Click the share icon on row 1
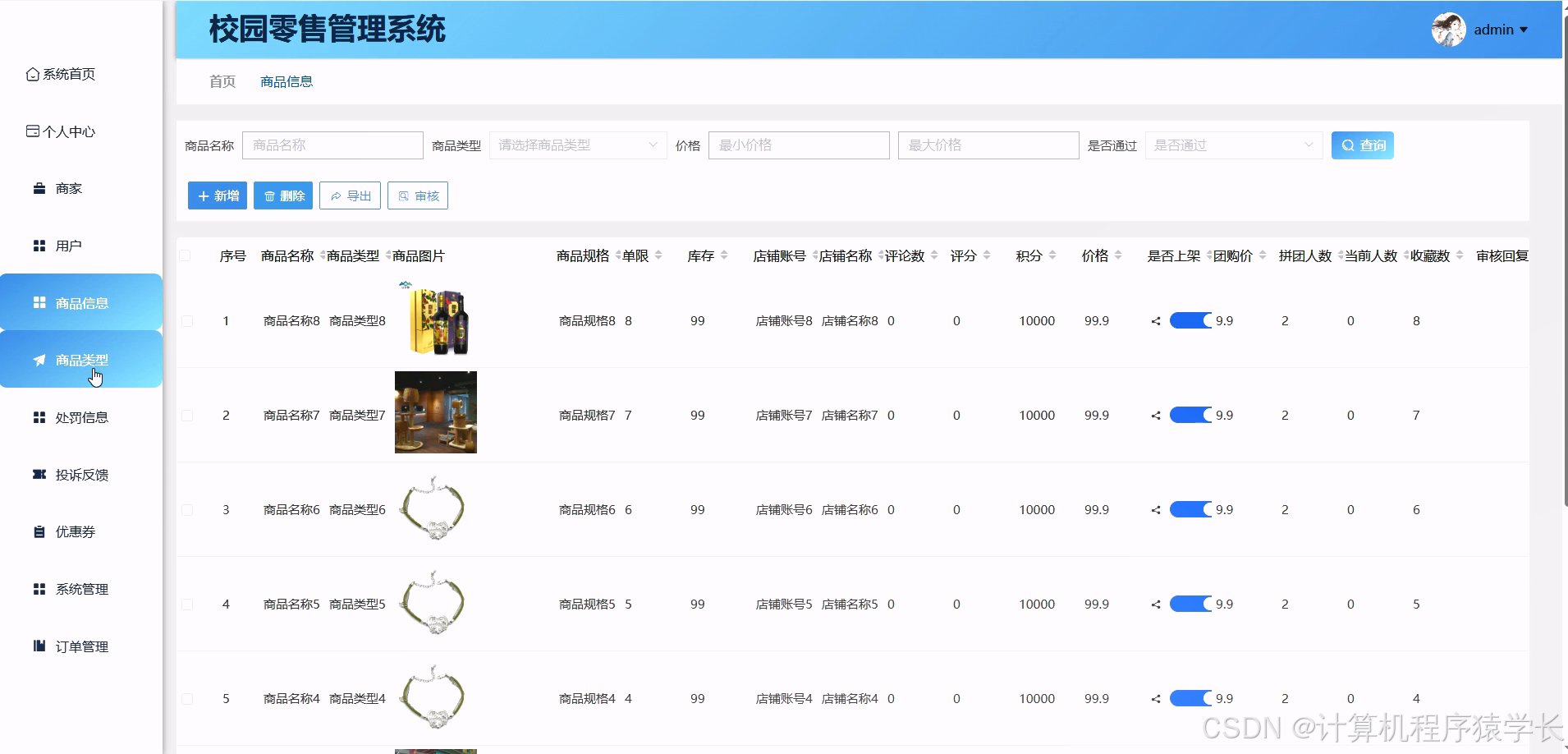The height and width of the screenshot is (754, 1568). [1156, 321]
